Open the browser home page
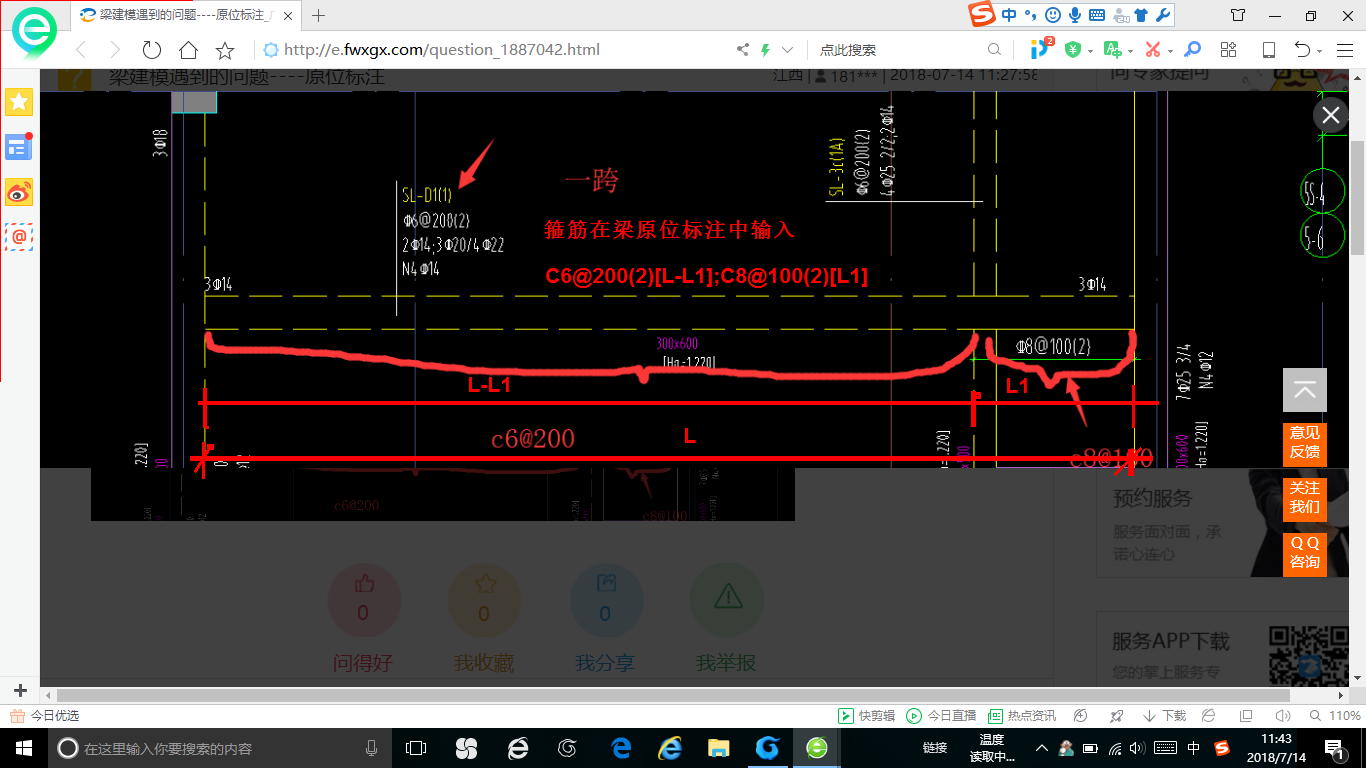 pyautogui.click(x=188, y=50)
